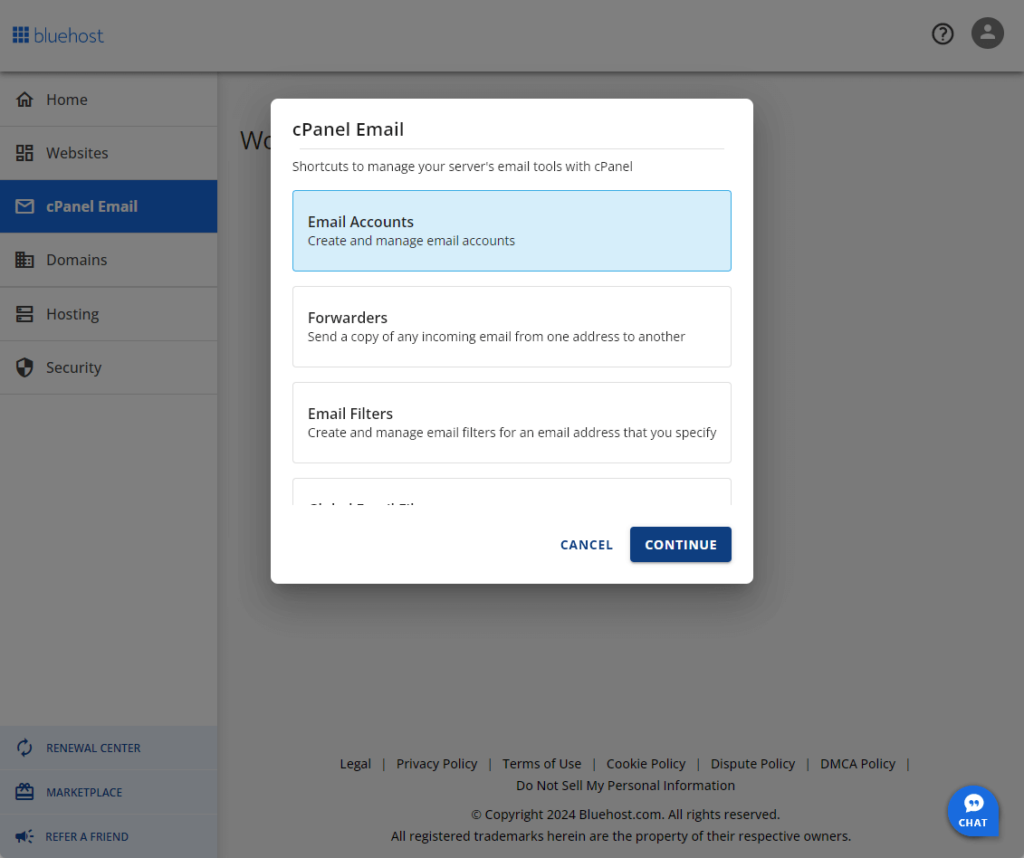Click 'All registered trademarks herein' footer text
This screenshot has height=858, width=1024.
click(621, 836)
